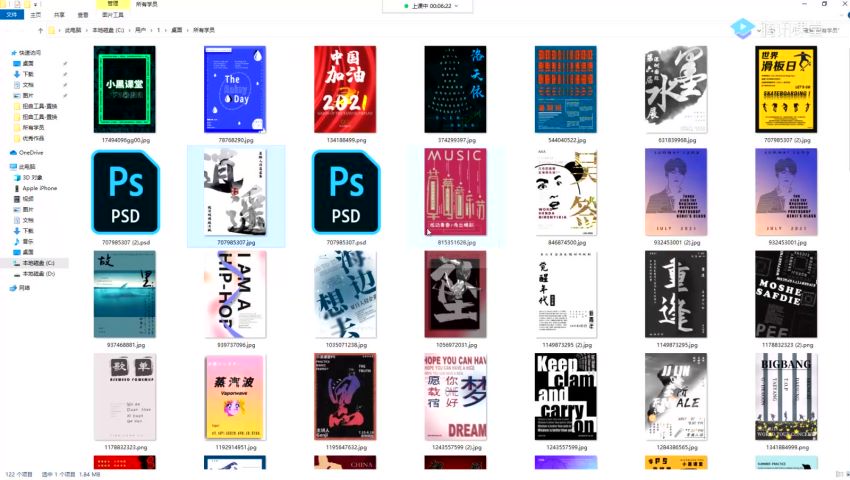Expand breadcrumb chevron after 本地磁盘 (C:)
Screen dimensions: 850x480
coord(129,30)
